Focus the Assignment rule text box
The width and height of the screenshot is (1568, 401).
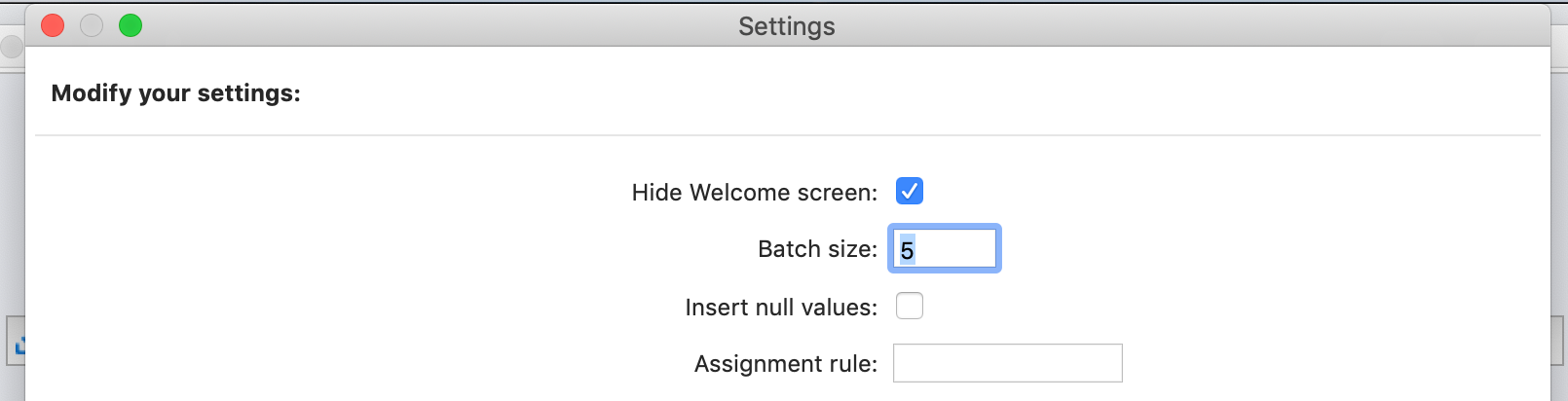tap(1008, 363)
